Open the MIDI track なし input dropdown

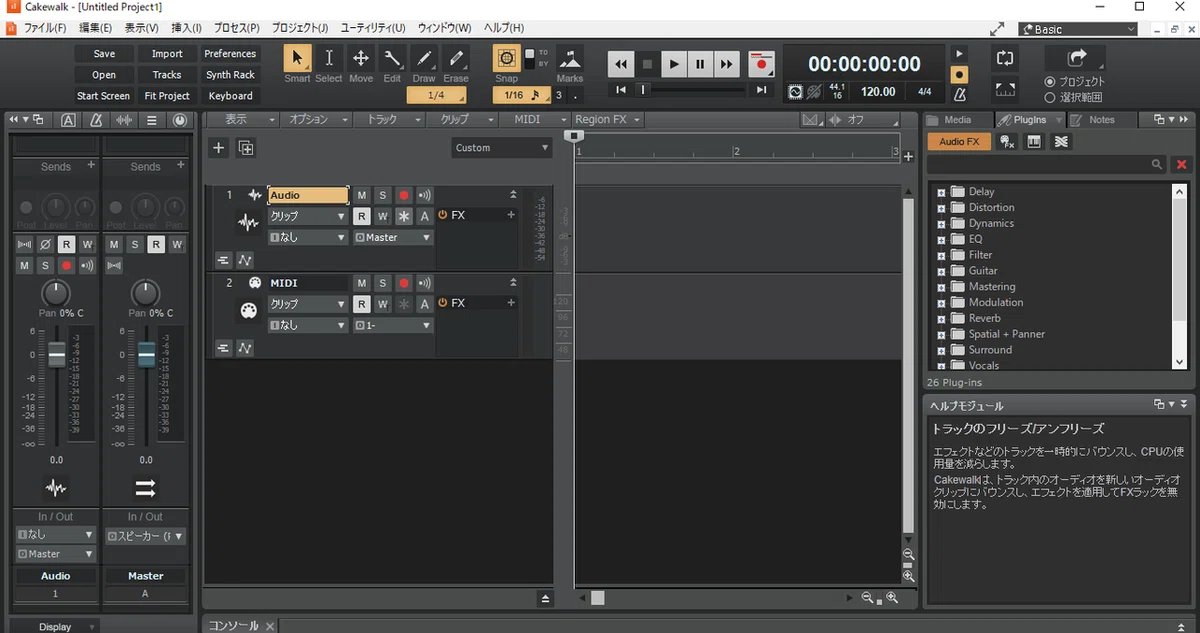pyautogui.click(x=307, y=325)
